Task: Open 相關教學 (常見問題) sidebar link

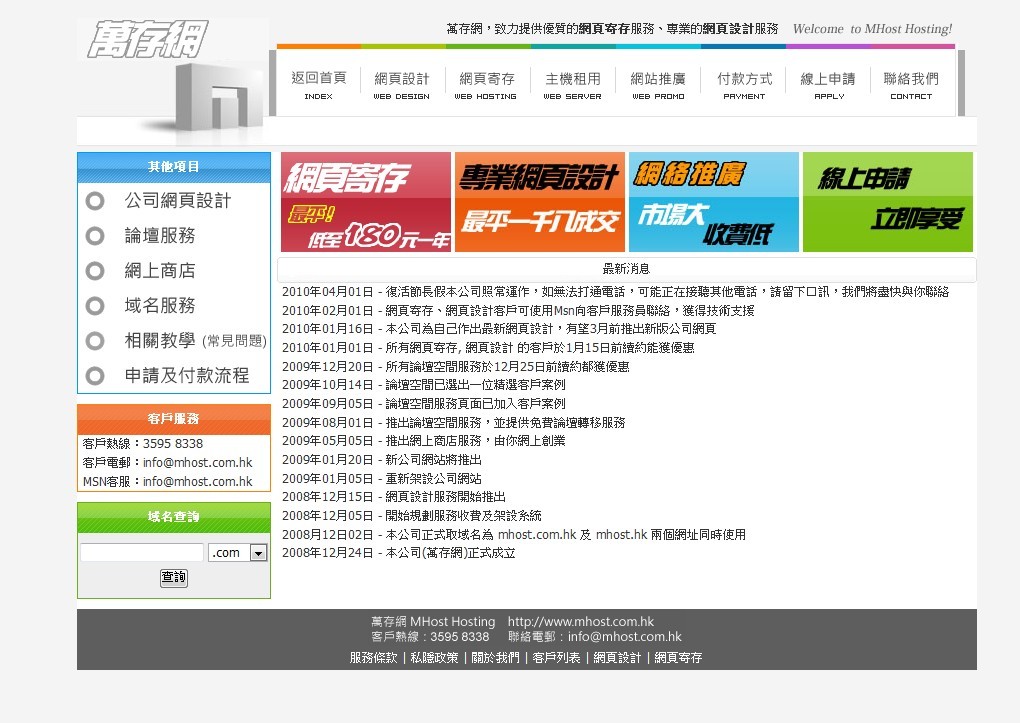Action: [x=195, y=341]
